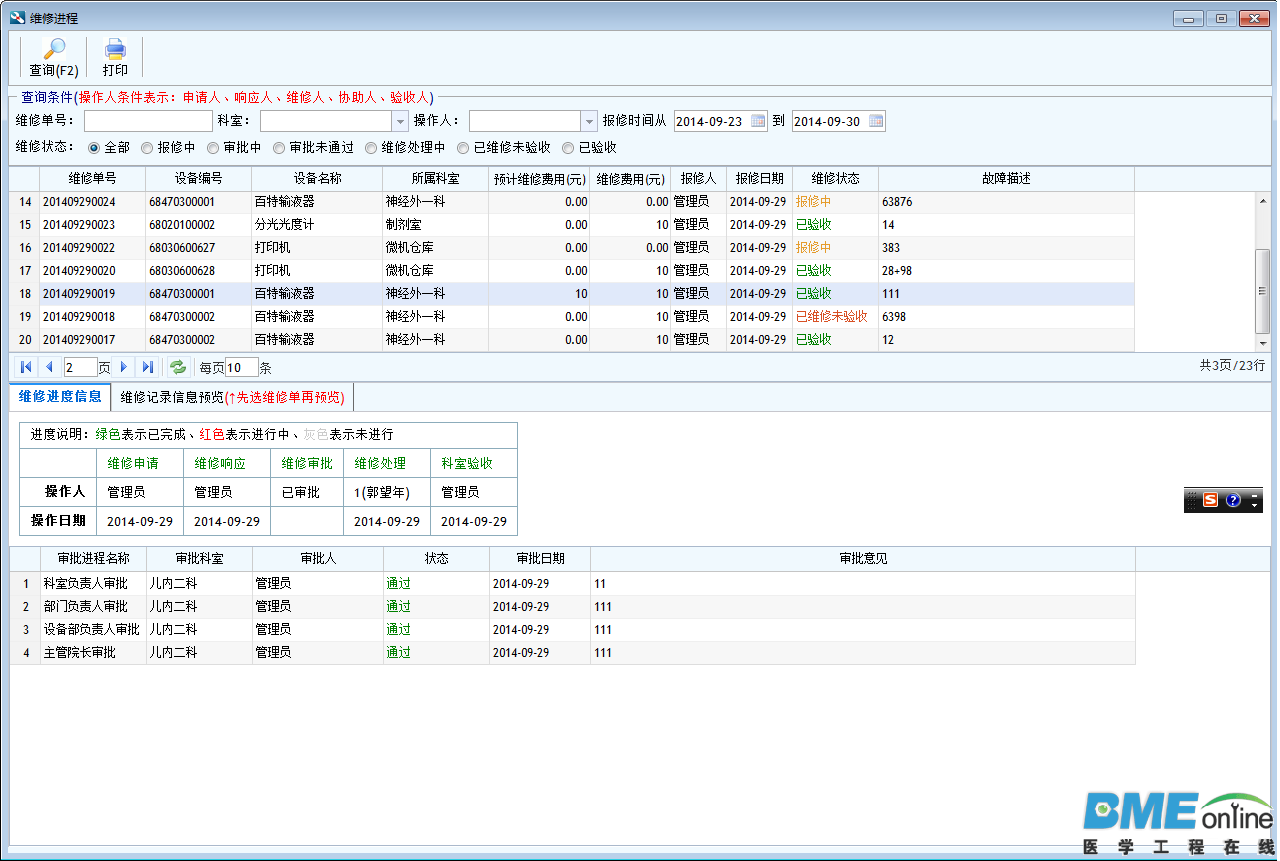Select row with order 201409290024

(572, 202)
